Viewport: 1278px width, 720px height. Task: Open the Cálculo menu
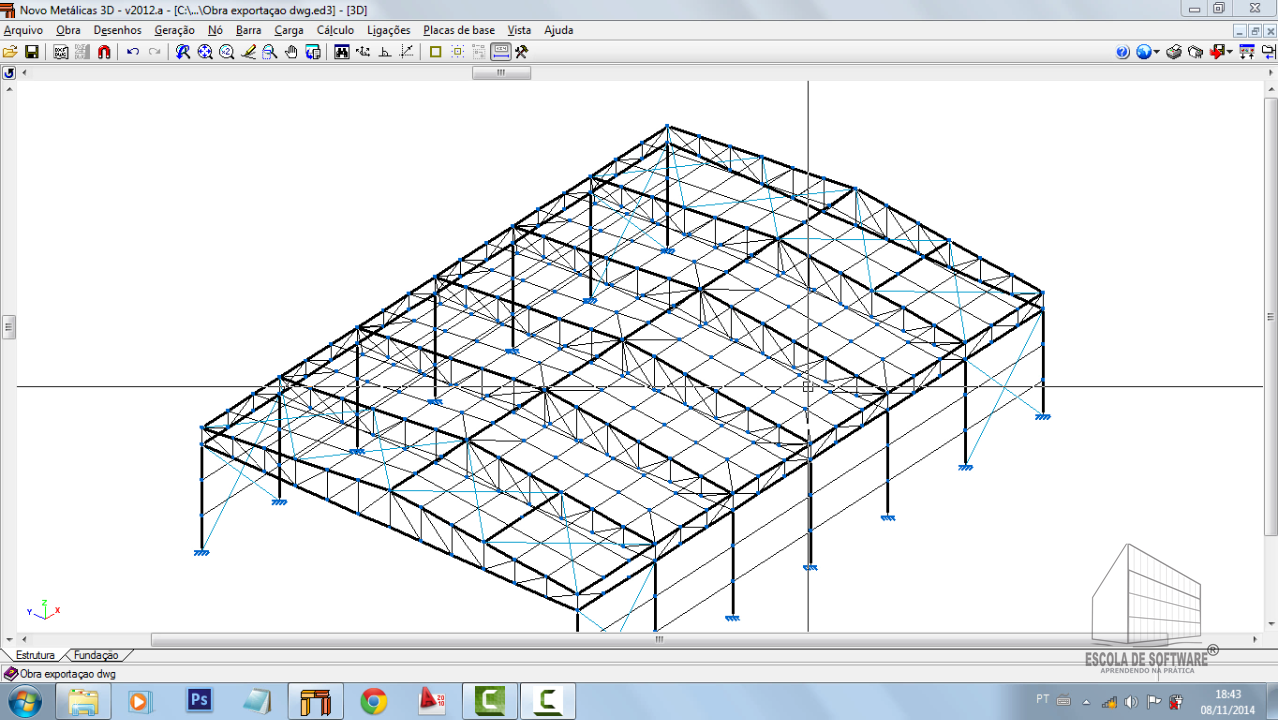[x=335, y=30]
